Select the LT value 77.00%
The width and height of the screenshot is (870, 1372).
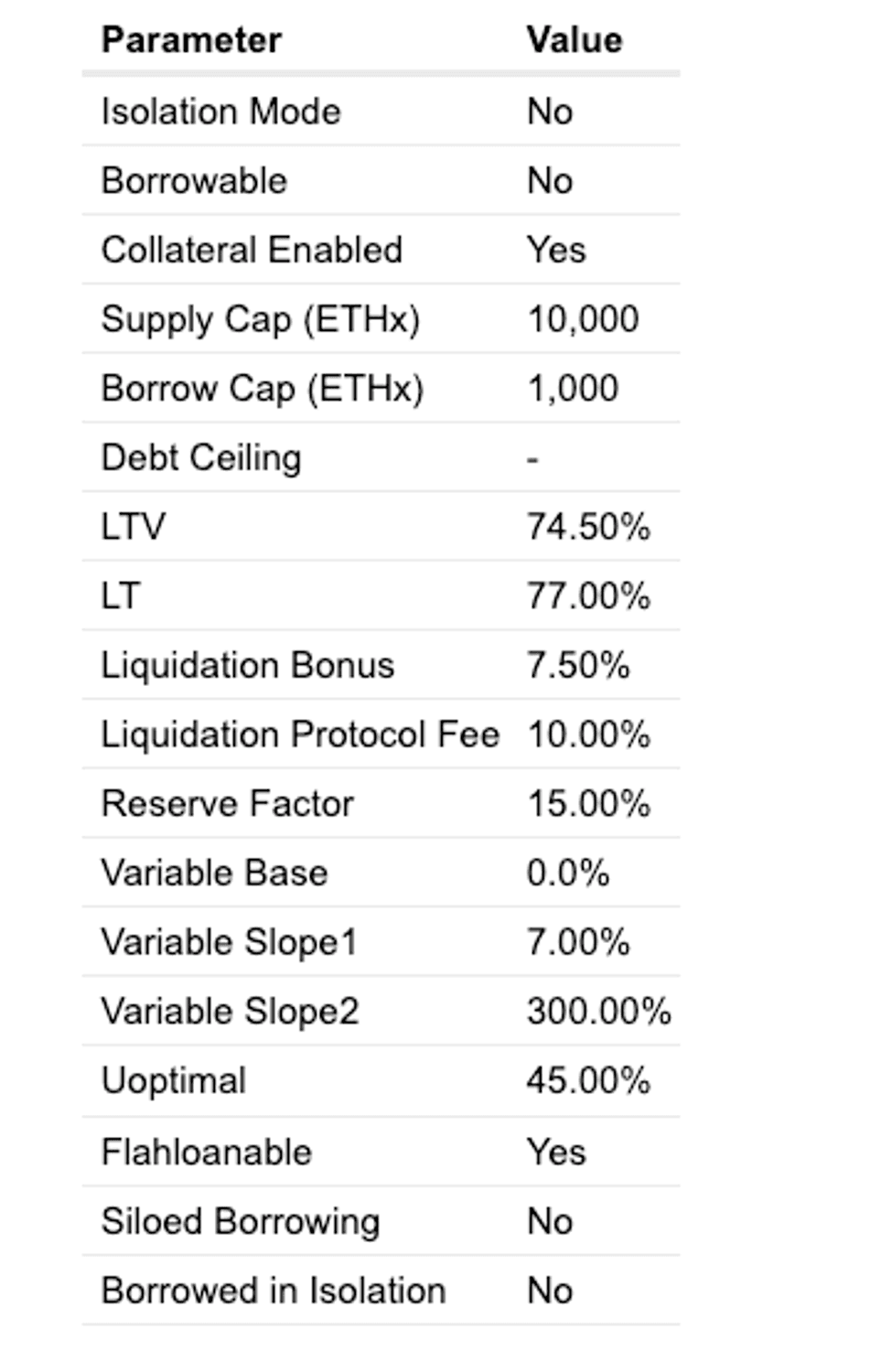click(x=587, y=596)
